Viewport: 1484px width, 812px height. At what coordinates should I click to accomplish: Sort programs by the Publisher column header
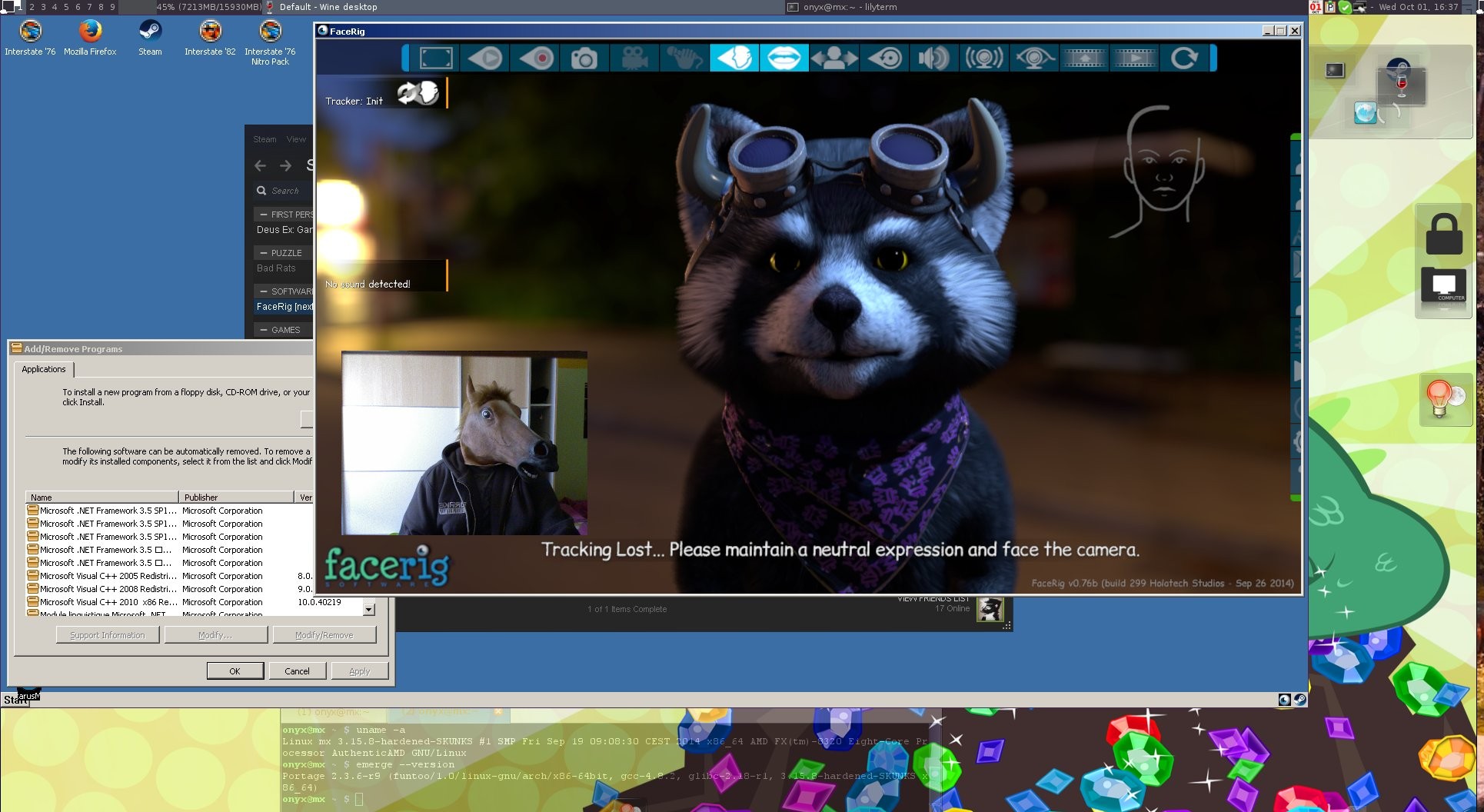click(x=236, y=498)
